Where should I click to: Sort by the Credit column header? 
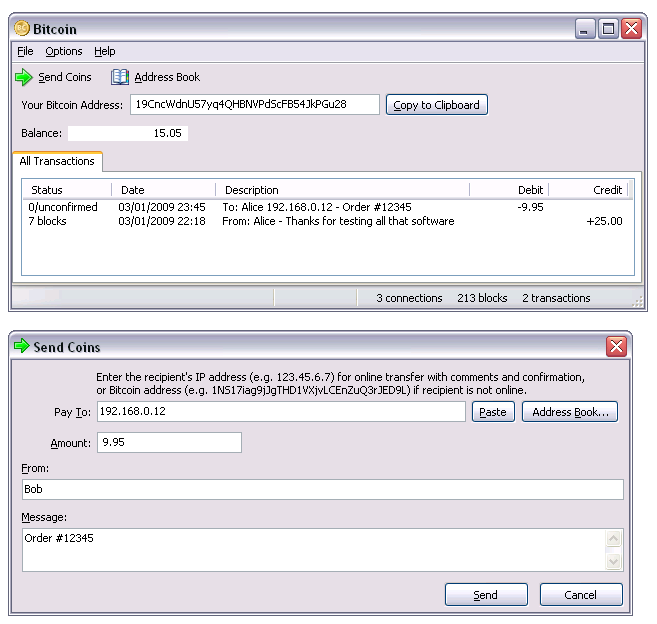(588, 190)
